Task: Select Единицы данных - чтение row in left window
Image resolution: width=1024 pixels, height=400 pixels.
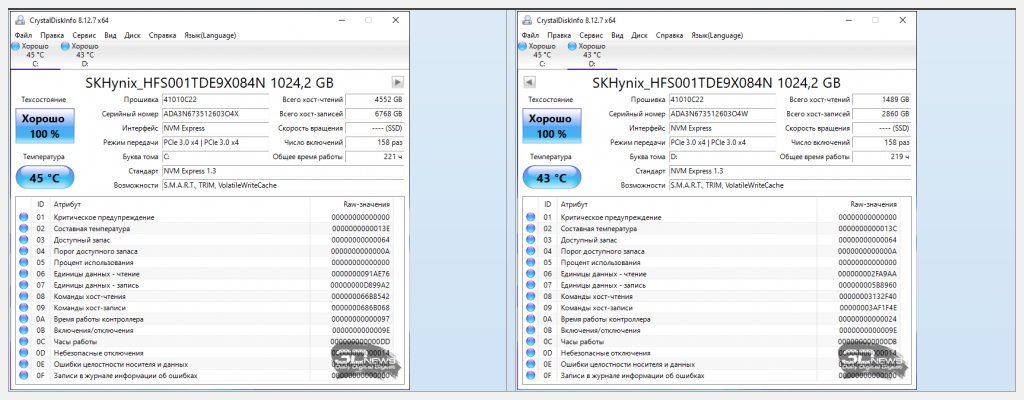Action: coord(205,274)
